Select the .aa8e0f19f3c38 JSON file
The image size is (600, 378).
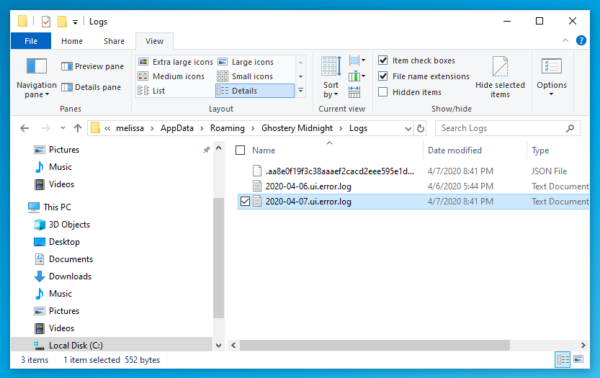[340, 171]
